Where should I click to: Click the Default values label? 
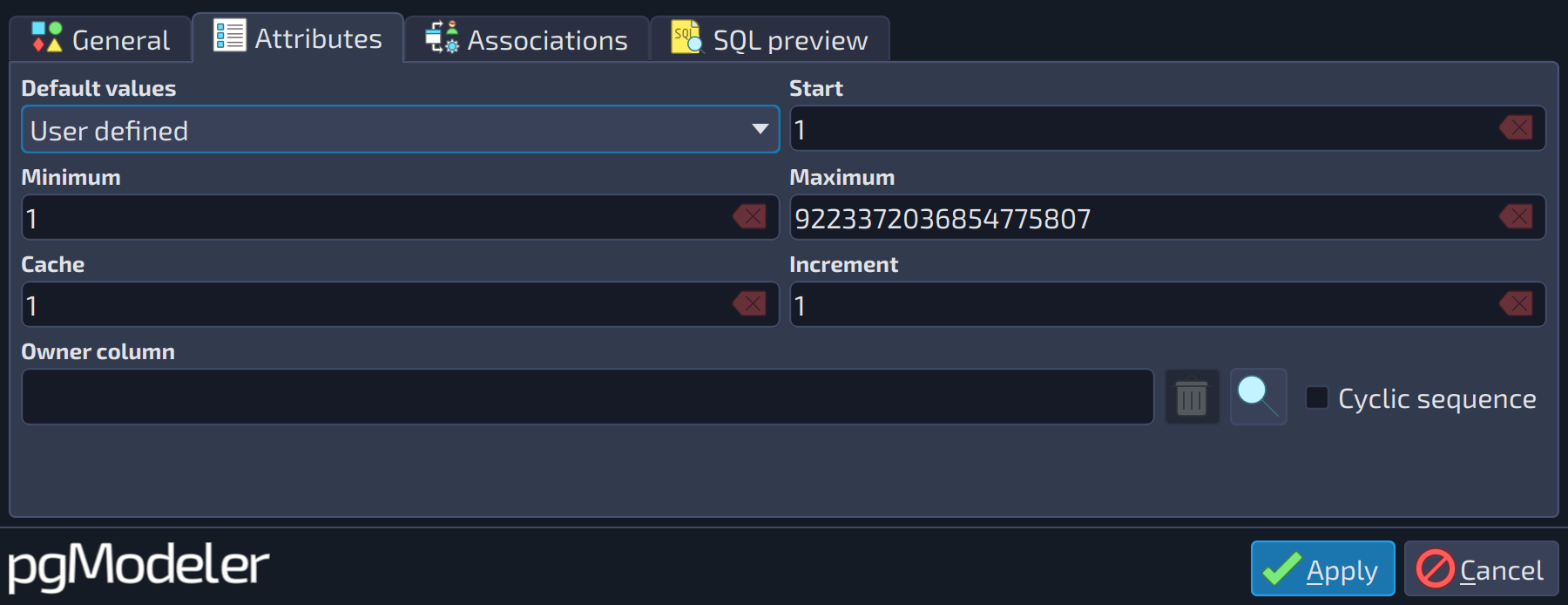click(x=98, y=88)
